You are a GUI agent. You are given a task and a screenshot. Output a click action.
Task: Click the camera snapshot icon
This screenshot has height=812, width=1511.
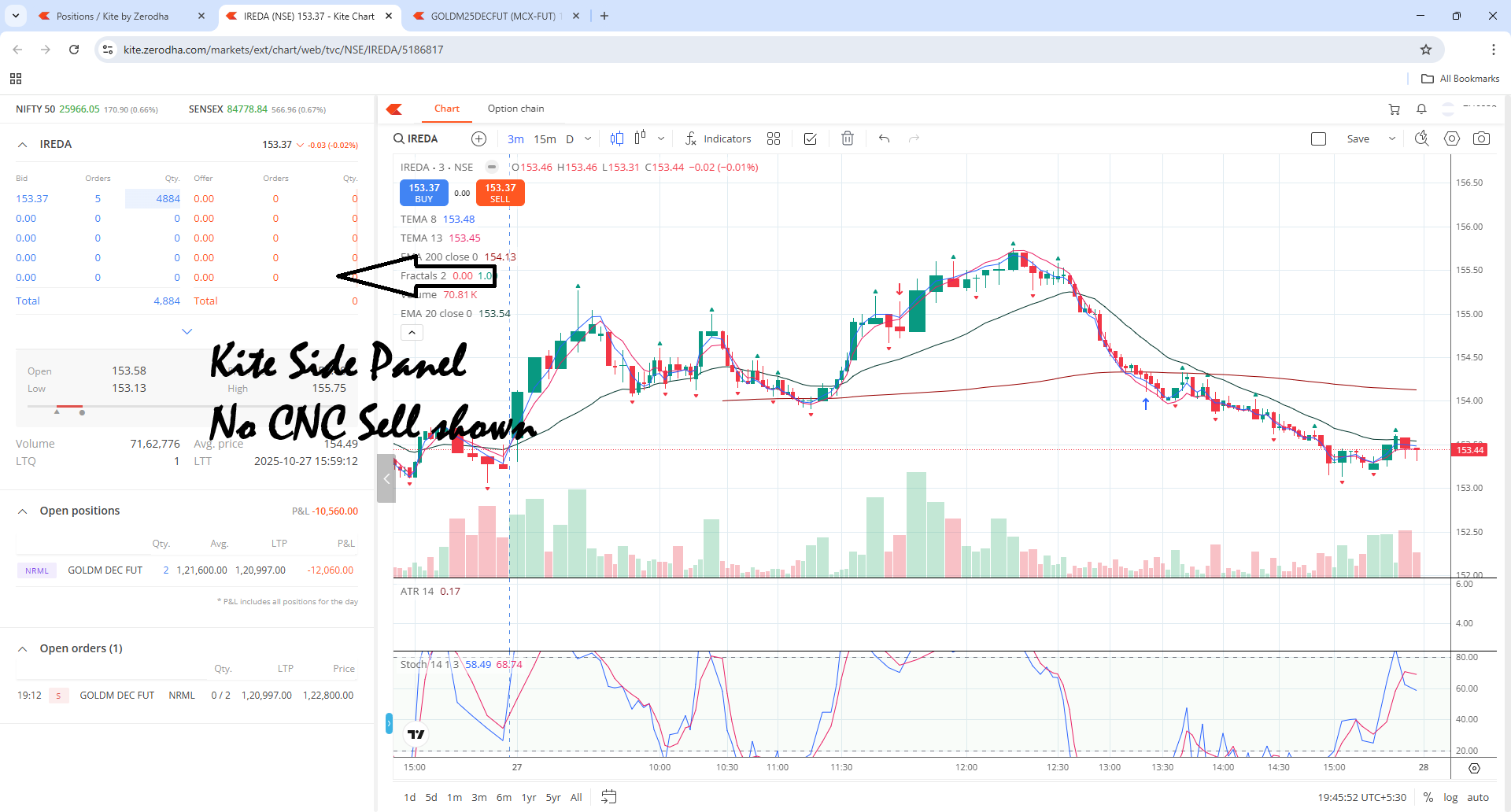pyautogui.click(x=1481, y=139)
